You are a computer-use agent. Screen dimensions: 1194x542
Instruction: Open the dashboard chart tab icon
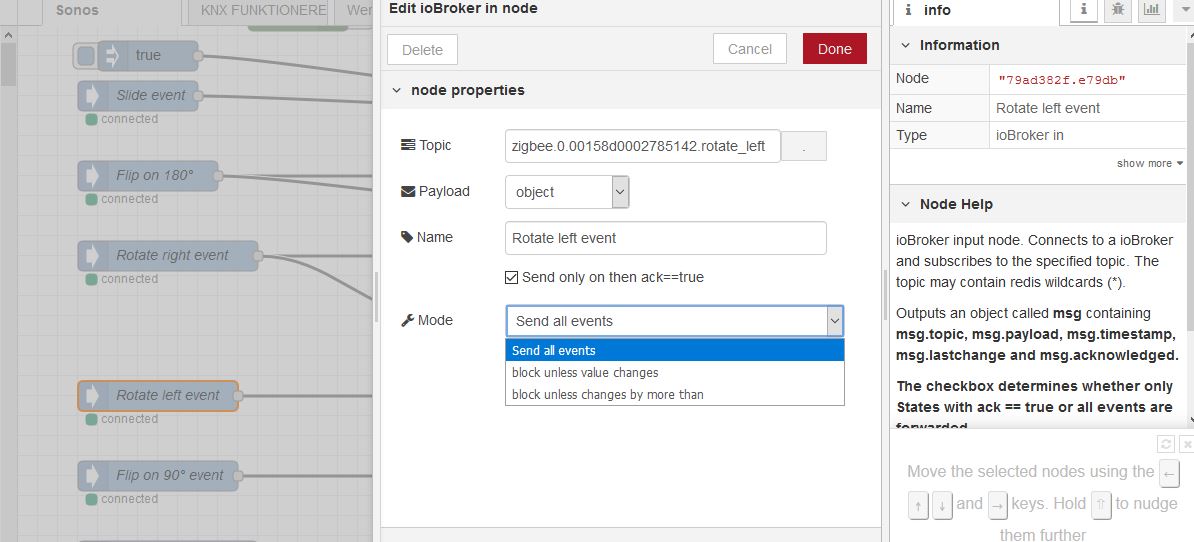tap(1152, 10)
